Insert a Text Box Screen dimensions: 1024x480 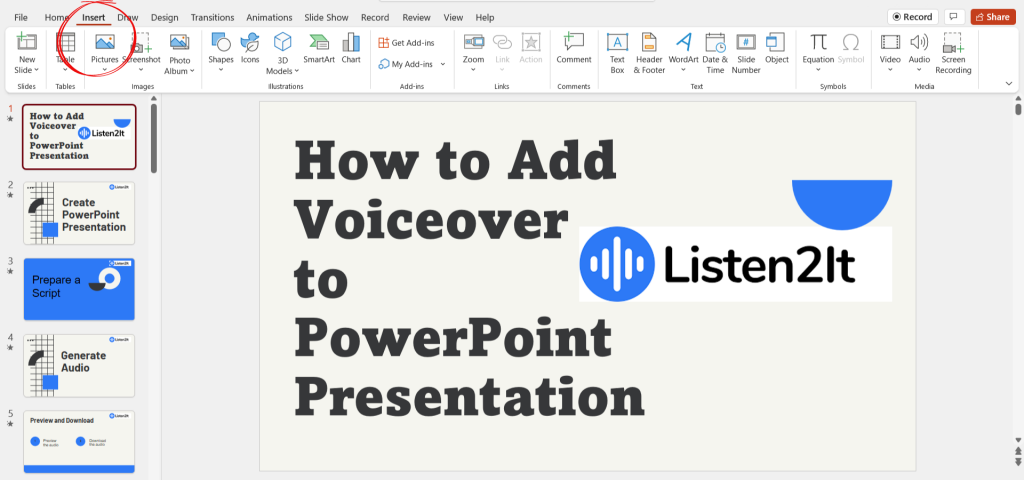click(617, 54)
